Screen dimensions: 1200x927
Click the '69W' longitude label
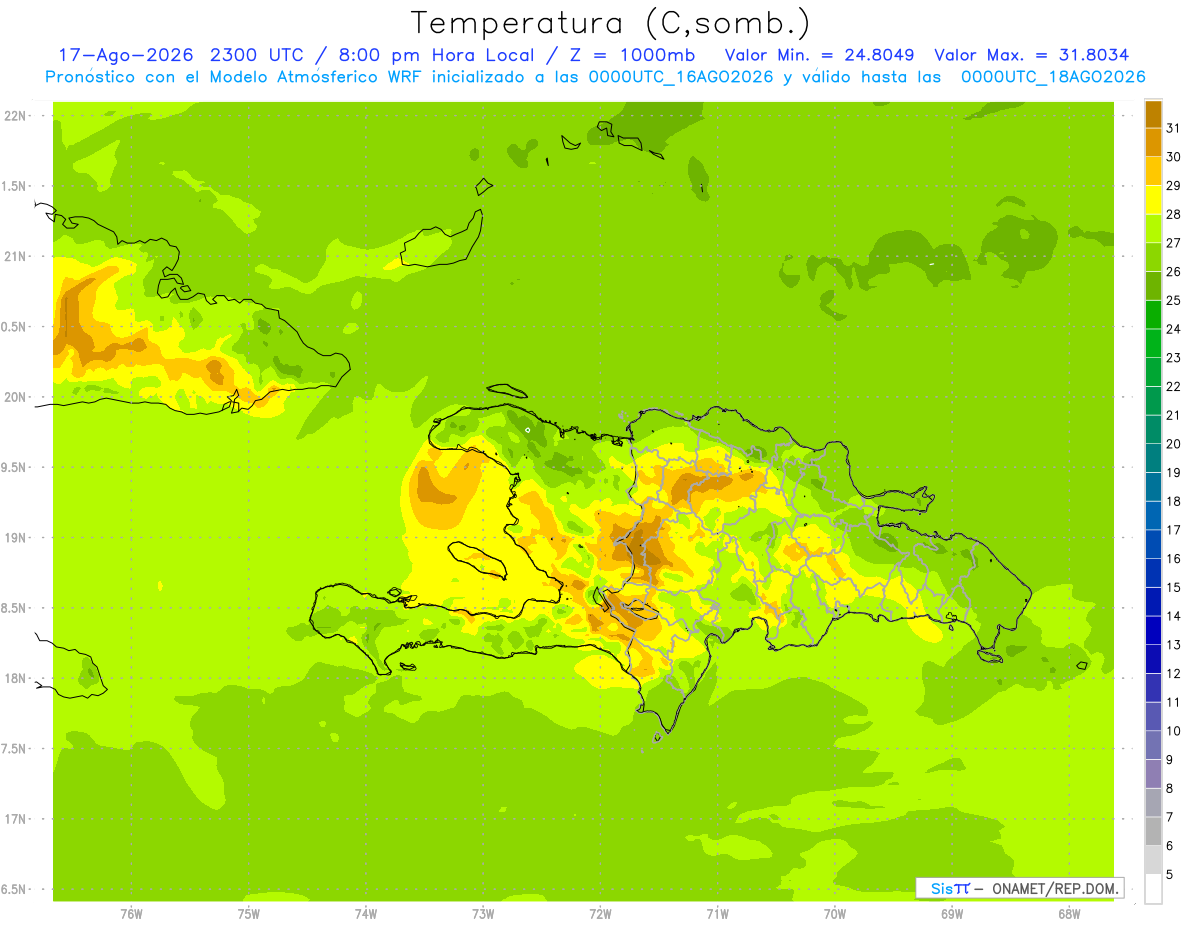click(x=952, y=914)
